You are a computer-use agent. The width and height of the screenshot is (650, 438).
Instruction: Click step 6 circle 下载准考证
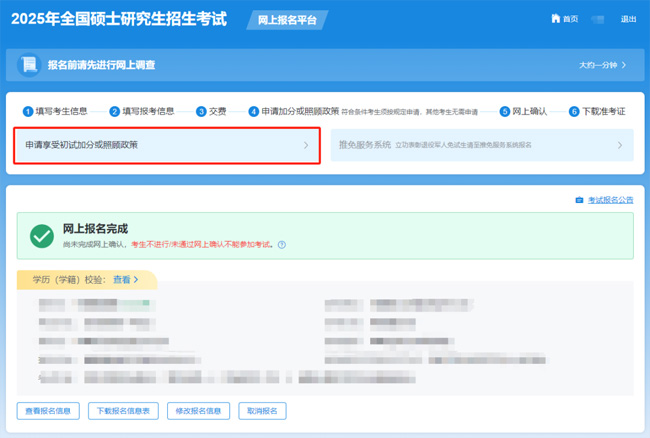[x=574, y=112]
